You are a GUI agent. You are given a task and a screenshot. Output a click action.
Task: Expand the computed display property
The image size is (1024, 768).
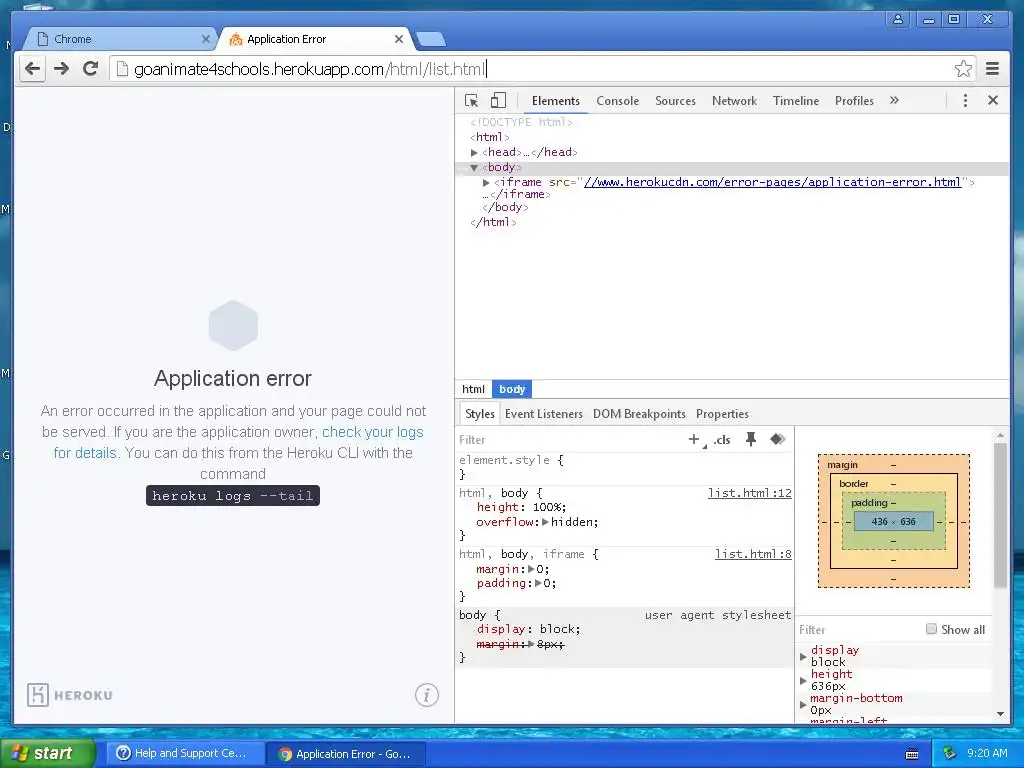(803, 656)
